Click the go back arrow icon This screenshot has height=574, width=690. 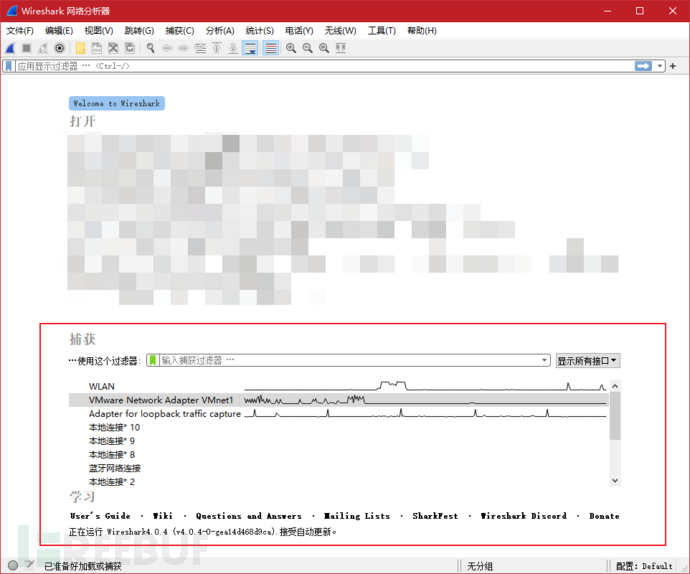167,48
